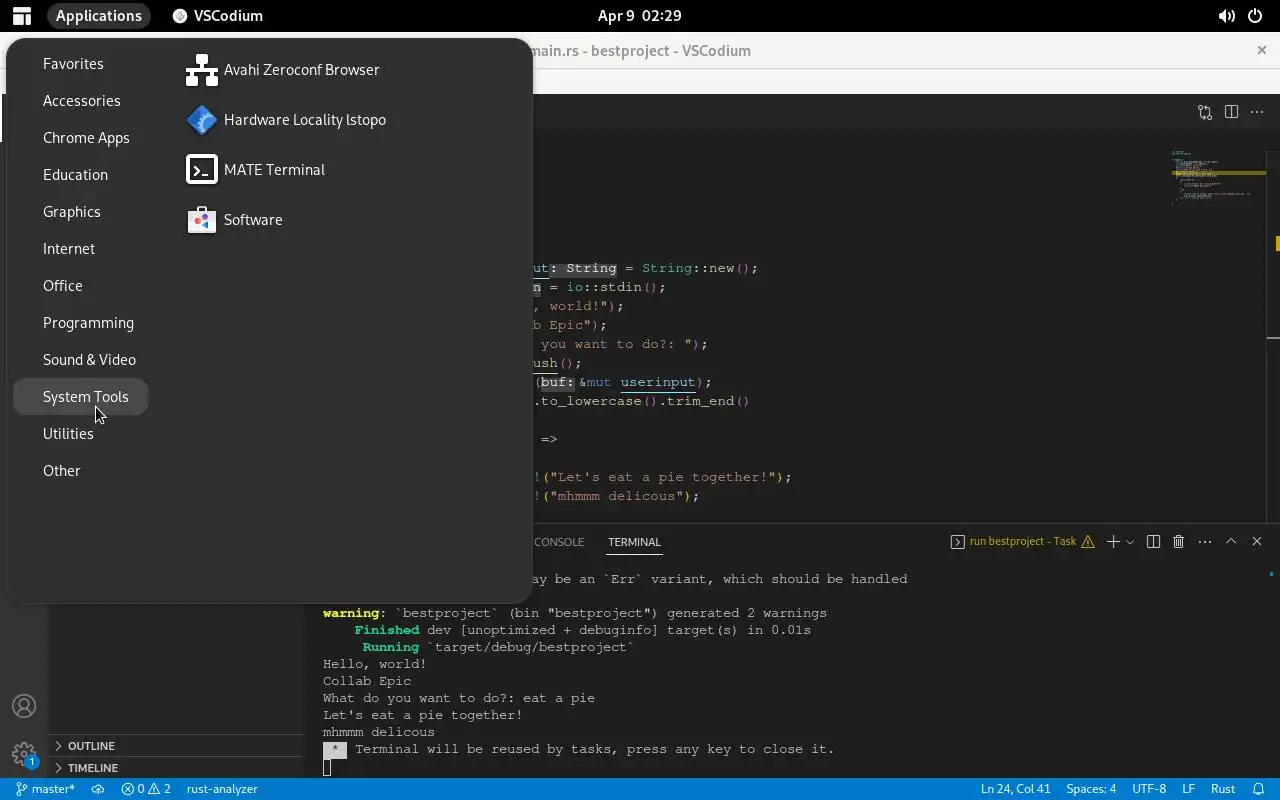Open the Internet category
1280x800 pixels.
point(69,249)
